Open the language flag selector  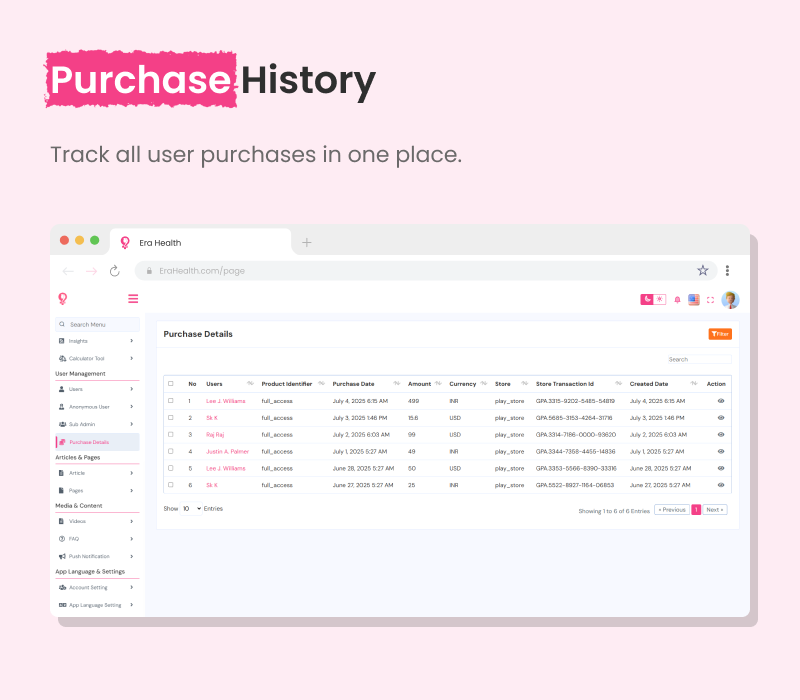694,299
